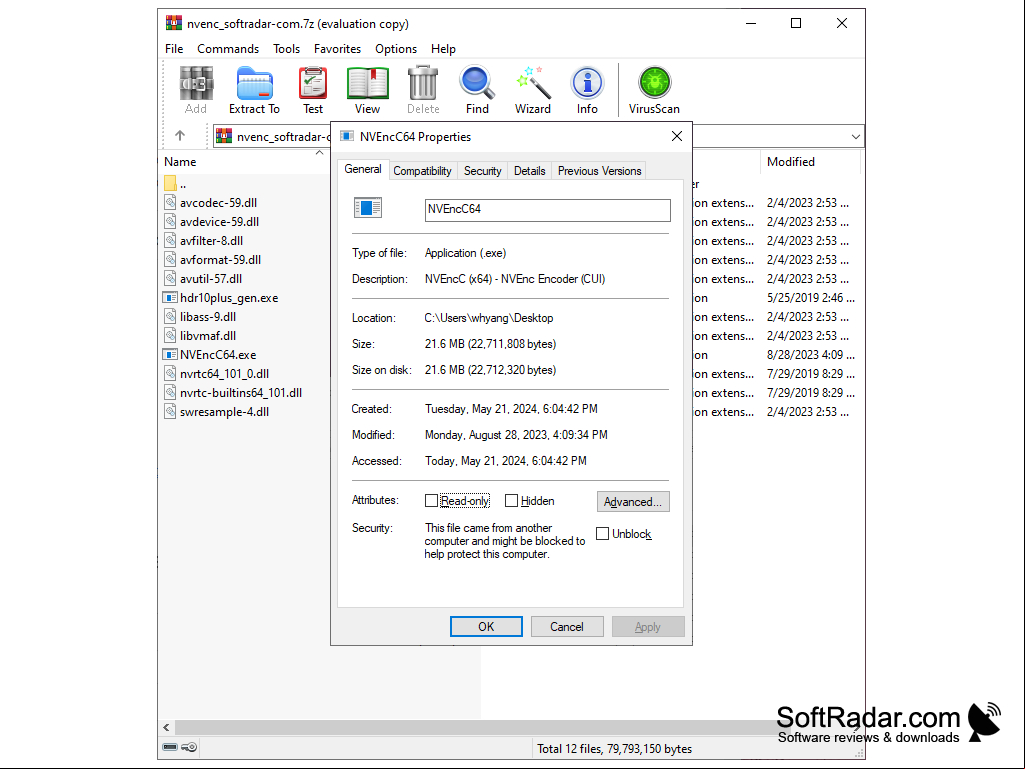The image size is (1025, 769).
Task: Click the 5/25/2019 2:46 modified date
Action: pyautogui.click(x=811, y=298)
